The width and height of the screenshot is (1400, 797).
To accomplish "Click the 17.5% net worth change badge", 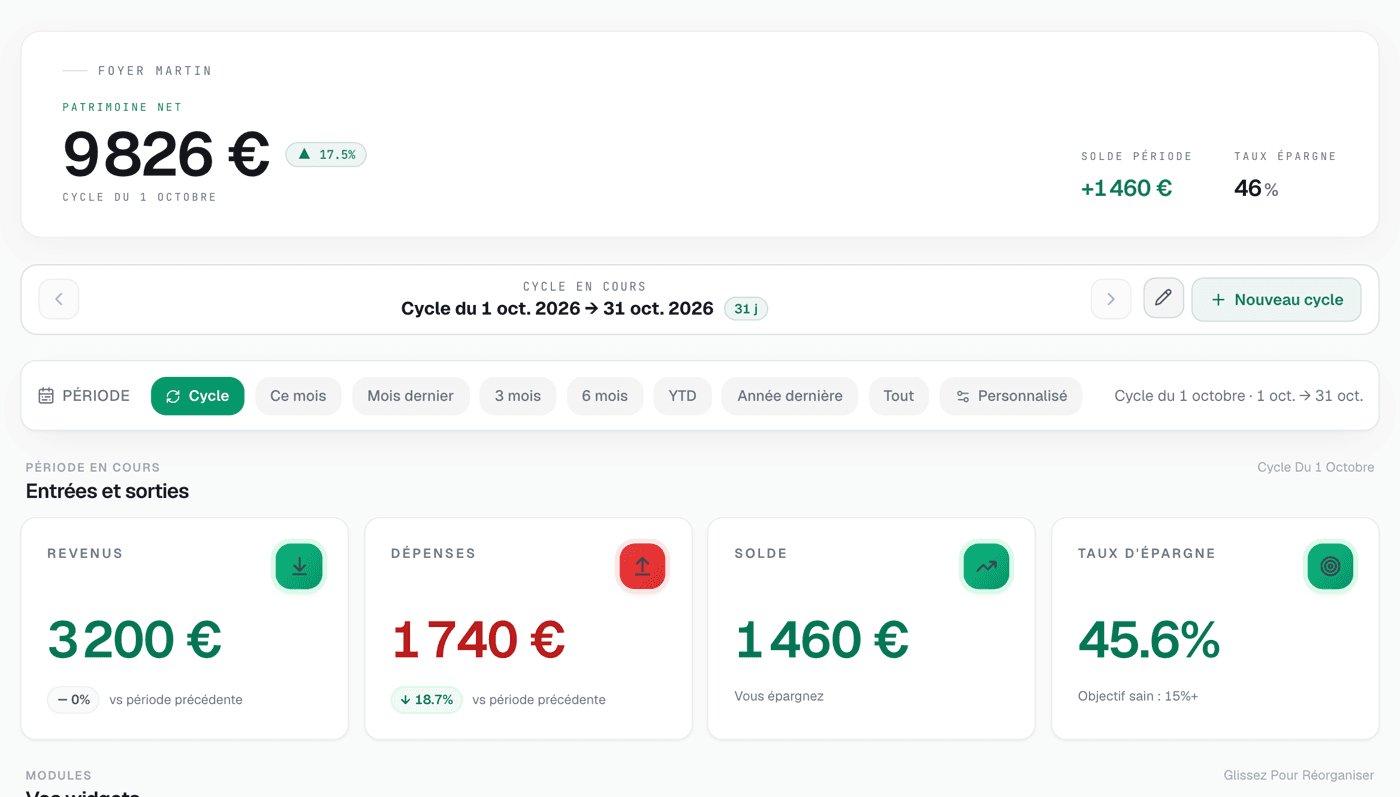I will pyautogui.click(x=326, y=154).
